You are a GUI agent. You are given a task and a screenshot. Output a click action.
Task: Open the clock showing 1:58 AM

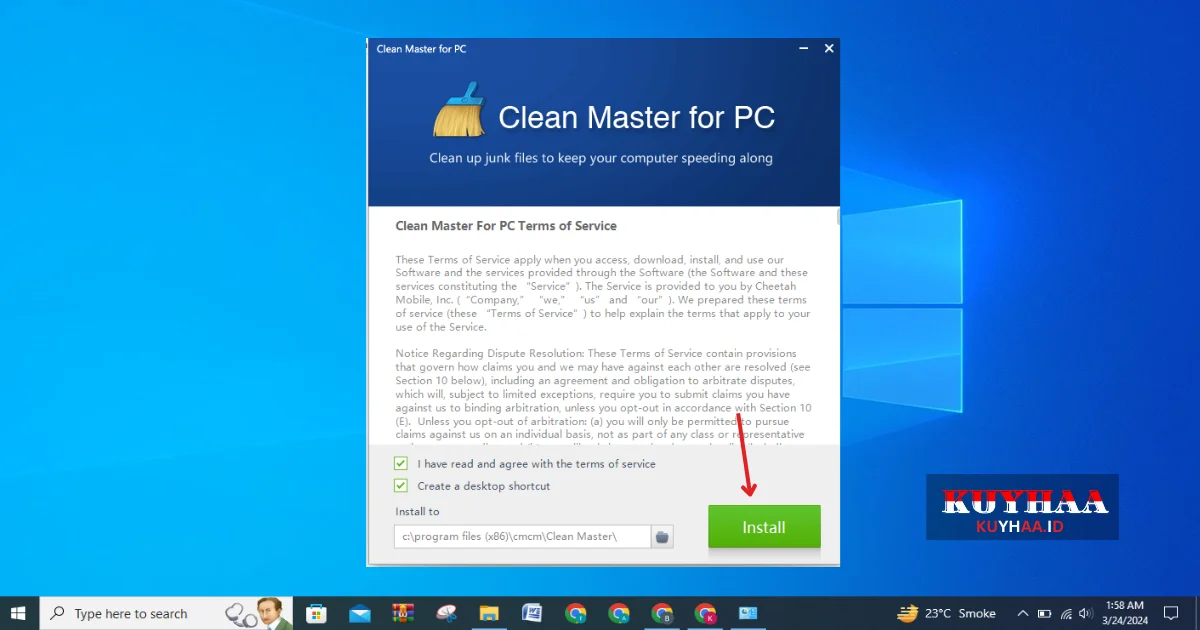point(1125,613)
